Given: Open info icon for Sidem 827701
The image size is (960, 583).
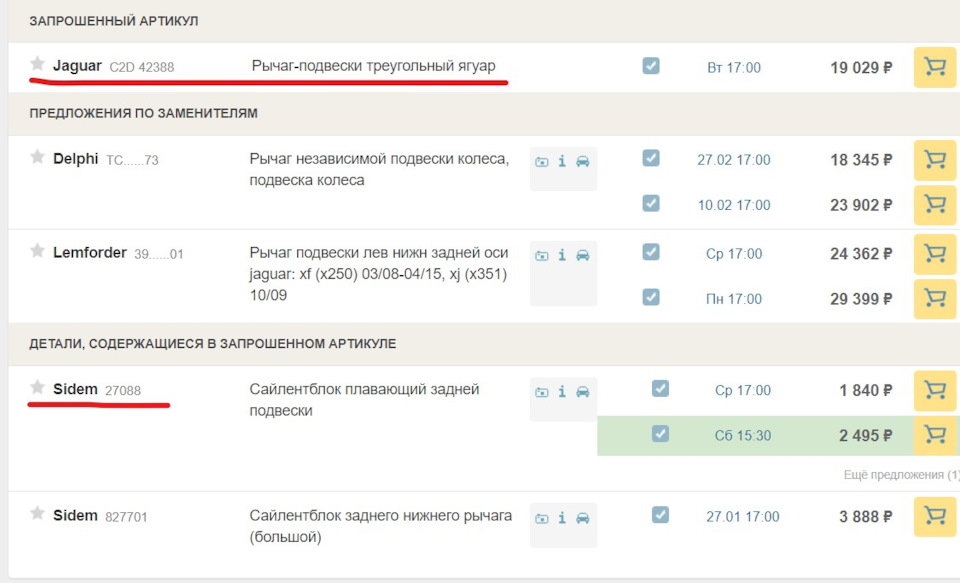Looking at the screenshot, I should 562,517.
